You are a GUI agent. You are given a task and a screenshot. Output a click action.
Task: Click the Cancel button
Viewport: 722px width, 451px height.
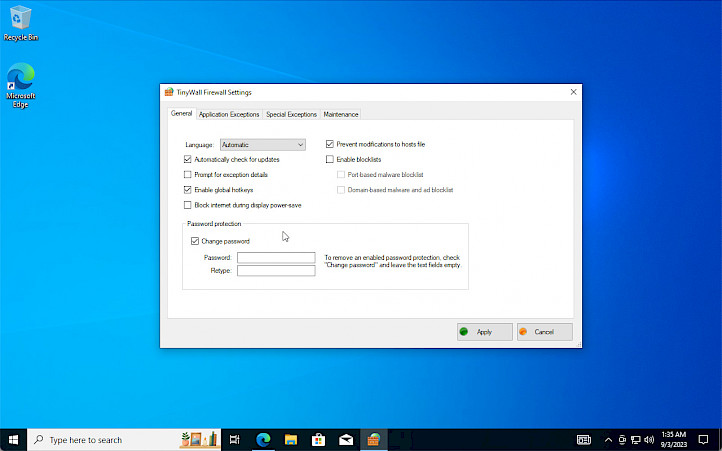tap(544, 332)
